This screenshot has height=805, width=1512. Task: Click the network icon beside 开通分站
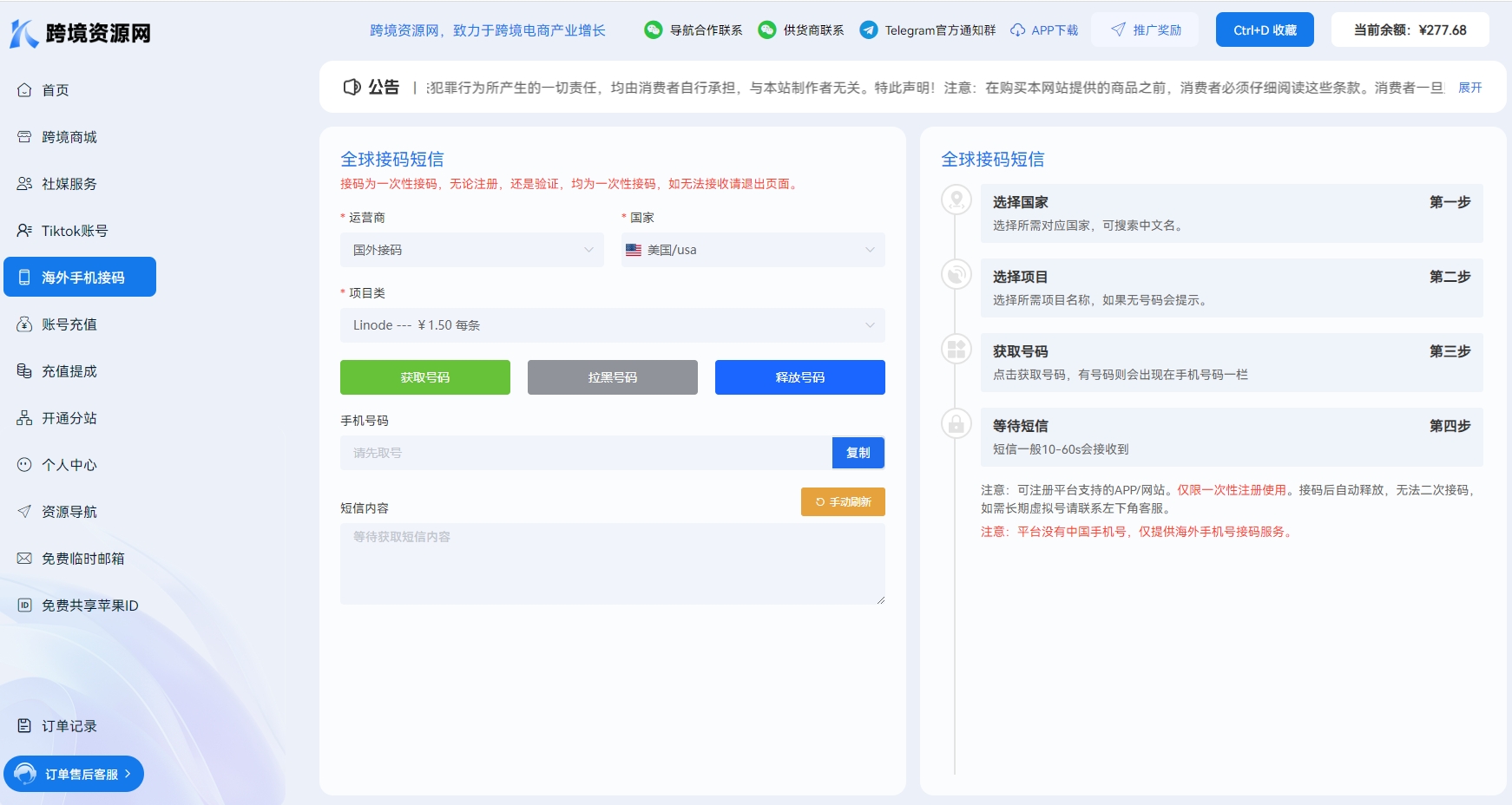coord(24,418)
